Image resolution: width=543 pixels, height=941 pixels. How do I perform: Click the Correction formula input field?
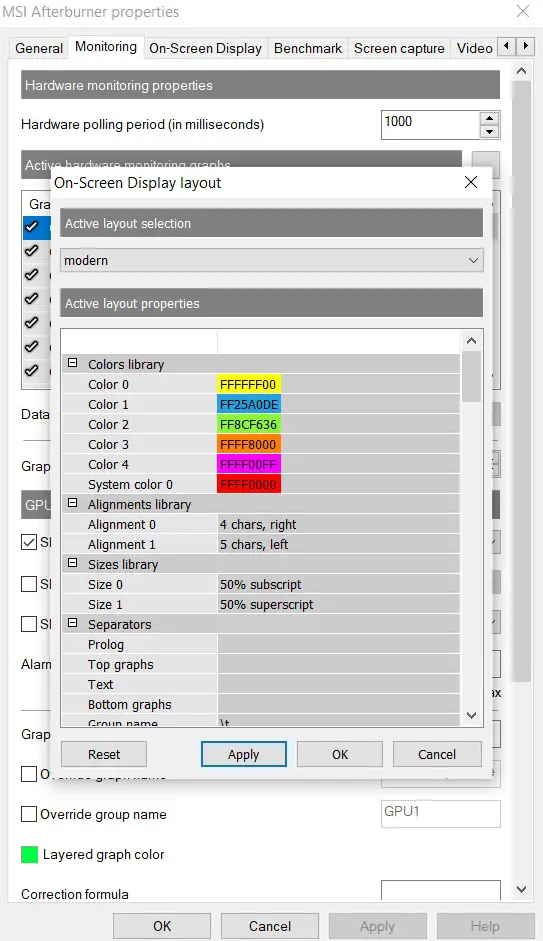coord(440,891)
